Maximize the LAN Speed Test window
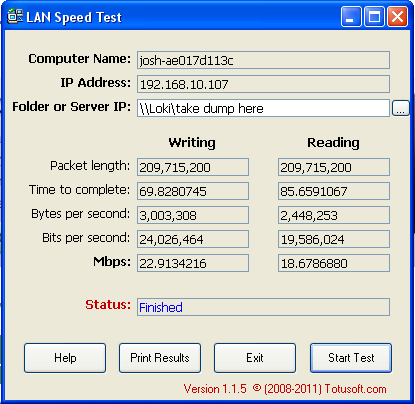The height and width of the screenshot is (404, 415). point(374,16)
